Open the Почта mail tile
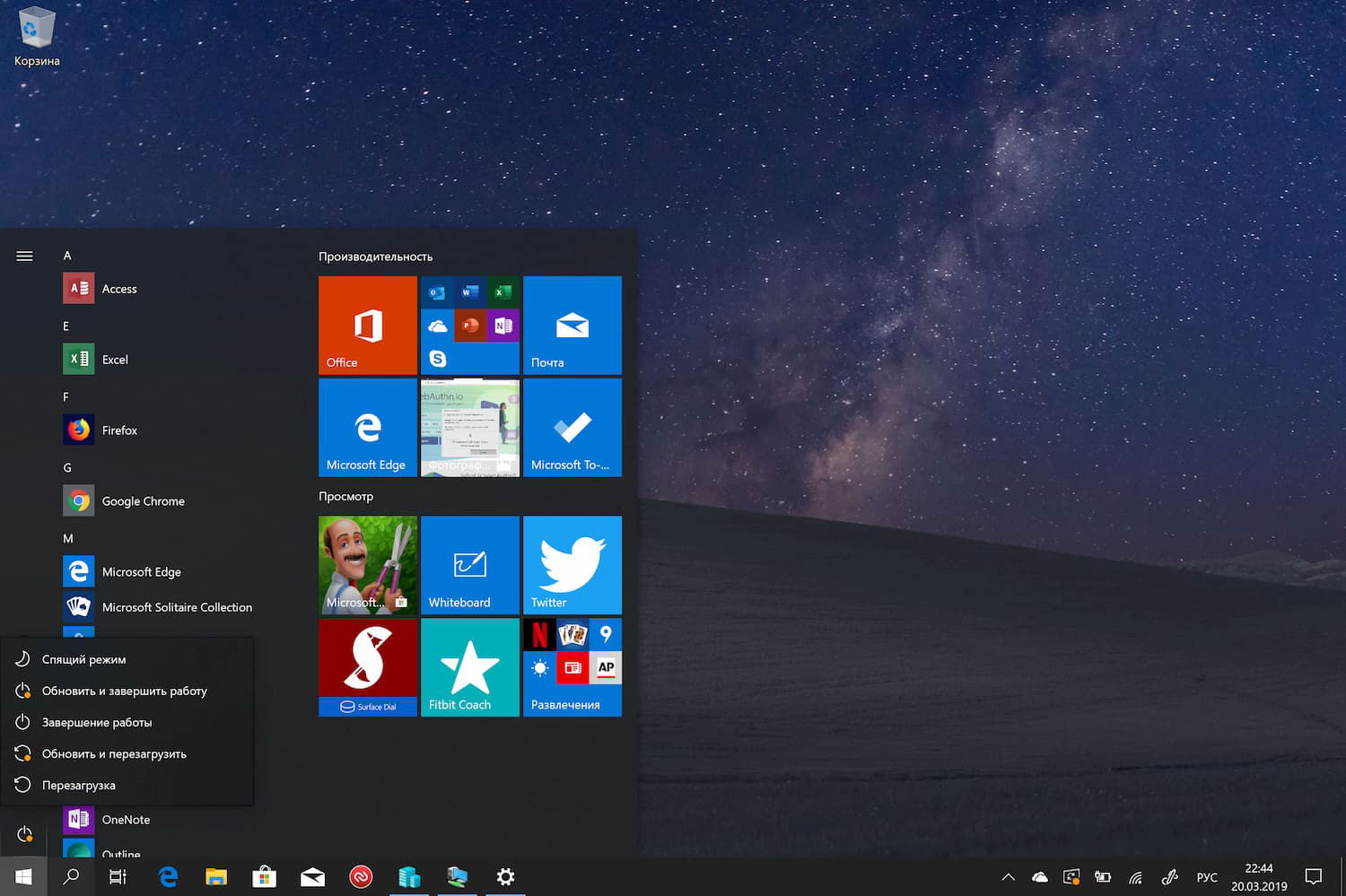1346x896 pixels. click(x=572, y=325)
